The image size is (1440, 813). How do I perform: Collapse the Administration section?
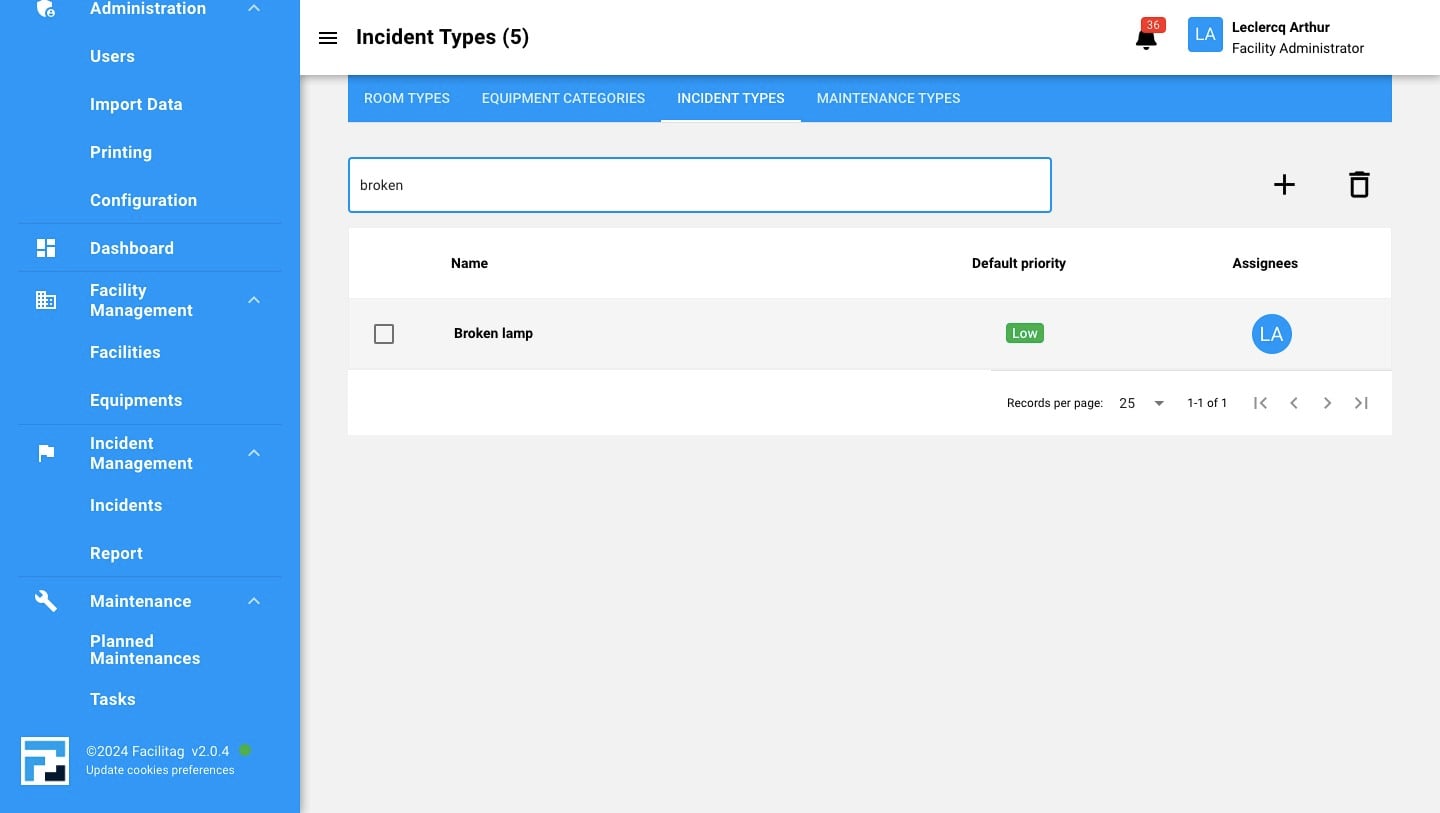[x=254, y=7]
